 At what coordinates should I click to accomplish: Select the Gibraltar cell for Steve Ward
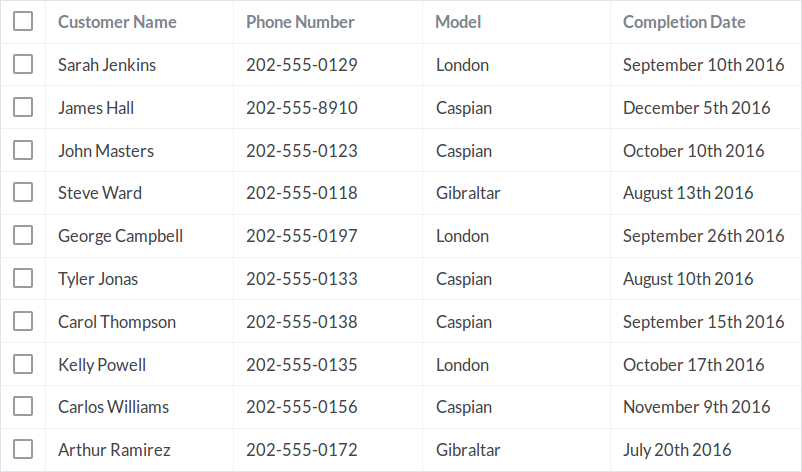[468, 193]
